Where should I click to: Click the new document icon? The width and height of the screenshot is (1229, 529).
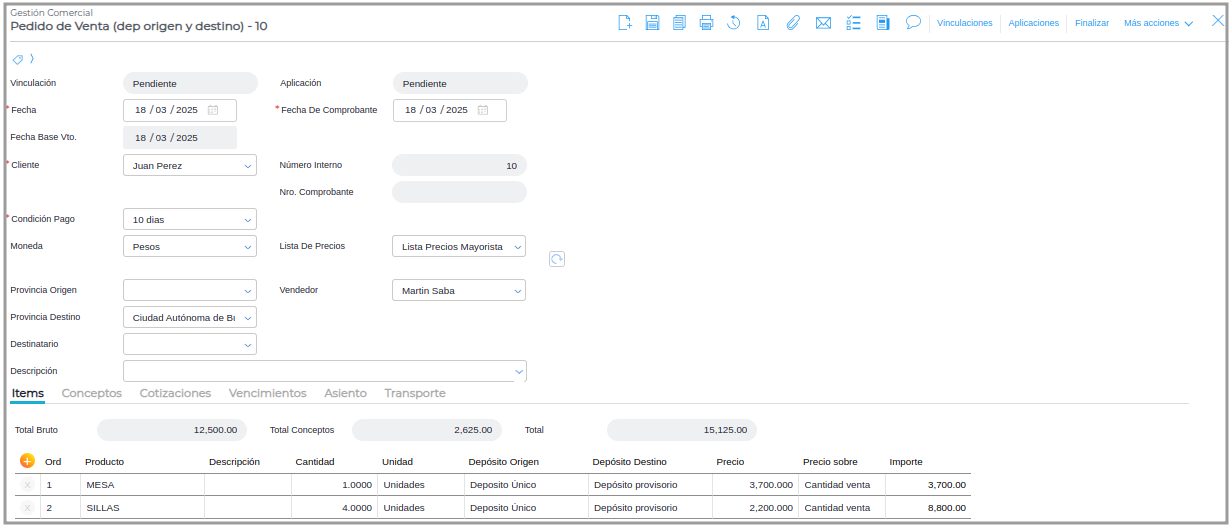(625, 23)
